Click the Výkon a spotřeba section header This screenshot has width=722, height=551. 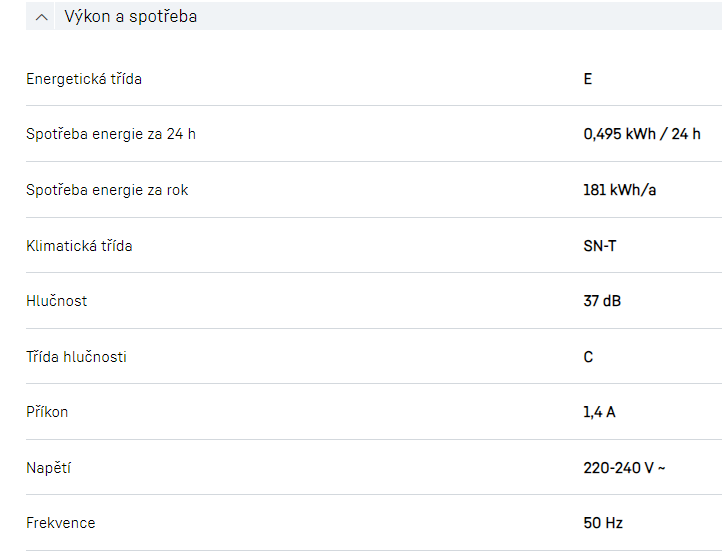(130, 17)
